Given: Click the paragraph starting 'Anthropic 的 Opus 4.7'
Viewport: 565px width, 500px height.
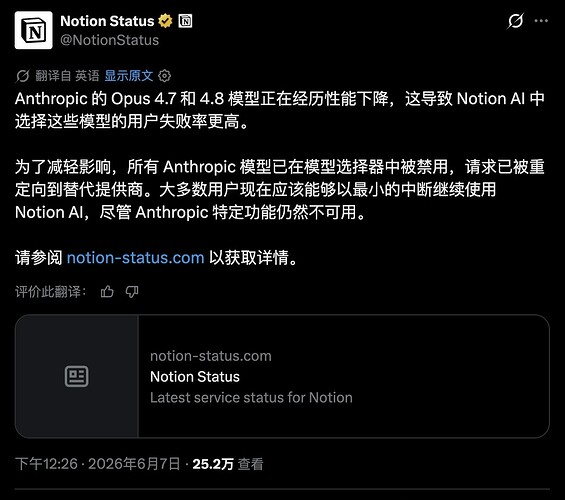Looking at the screenshot, I should point(280,110).
